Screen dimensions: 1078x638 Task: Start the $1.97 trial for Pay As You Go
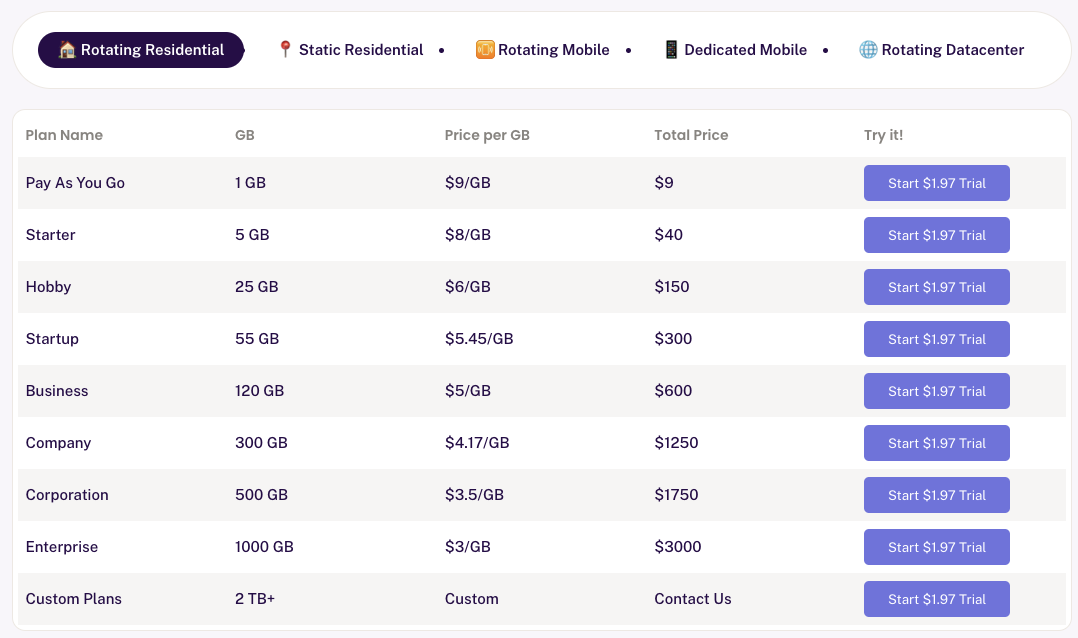936,183
